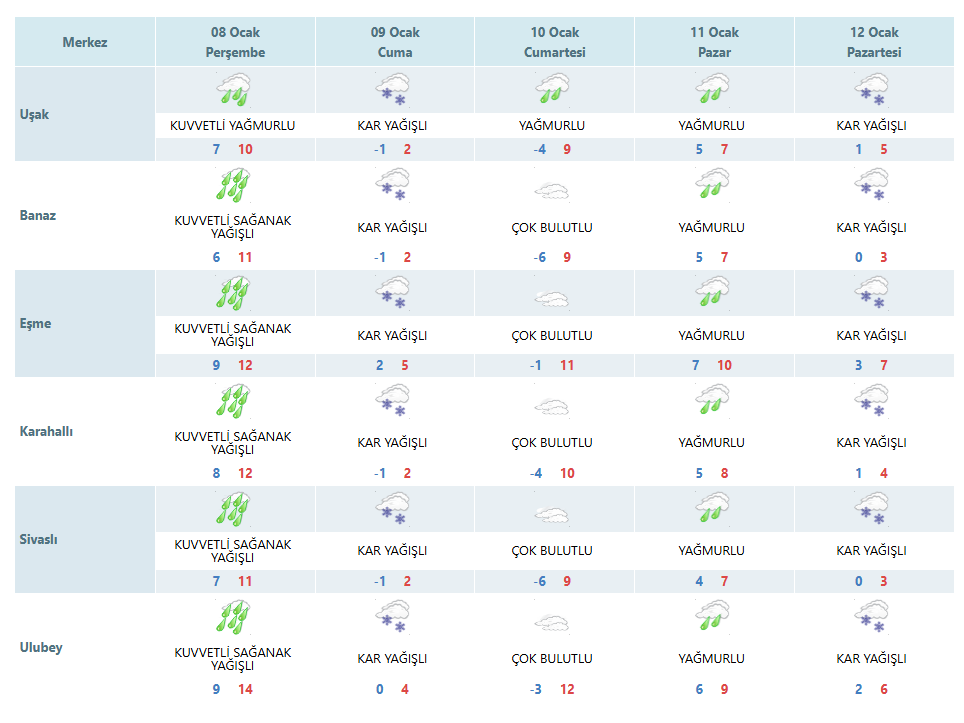Select the Merkez column header
Image resolution: width=964 pixels, height=723 pixels.
point(85,42)
